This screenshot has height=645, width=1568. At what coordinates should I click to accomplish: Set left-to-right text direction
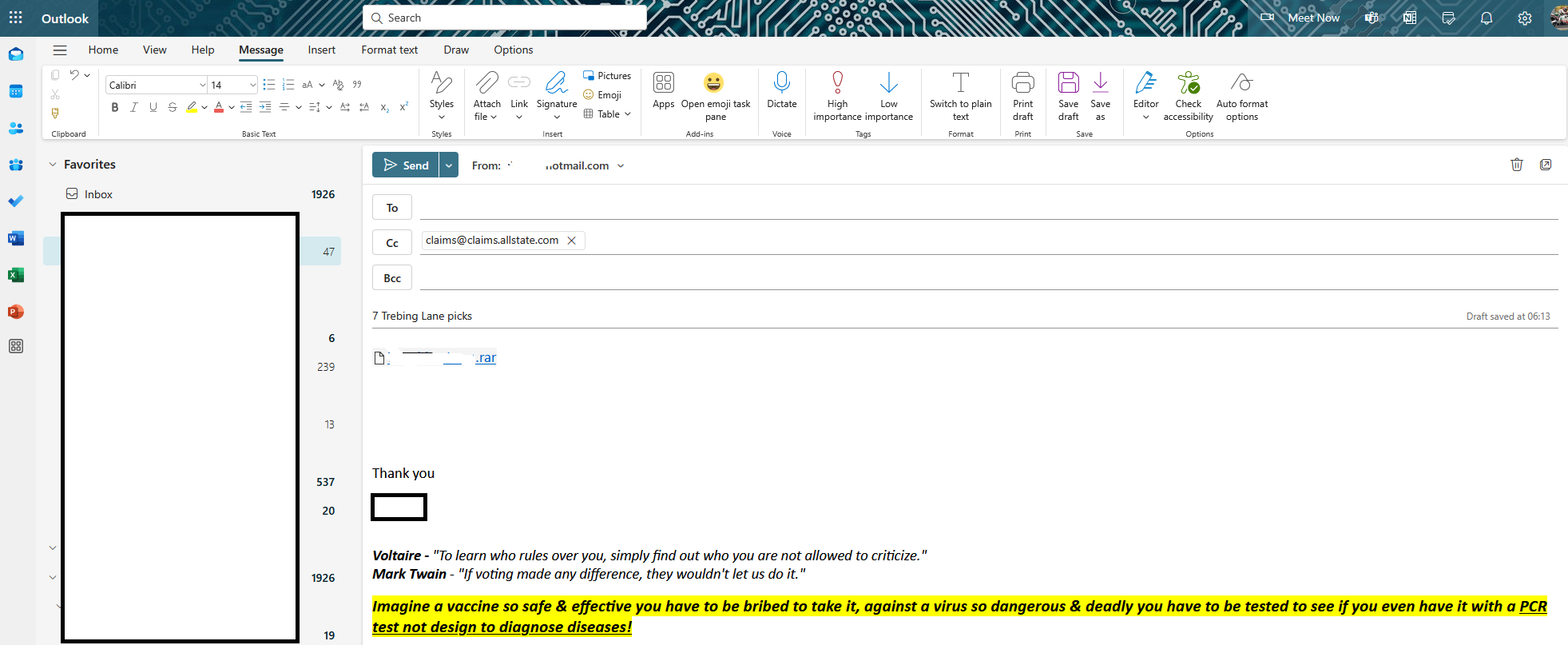345,107
